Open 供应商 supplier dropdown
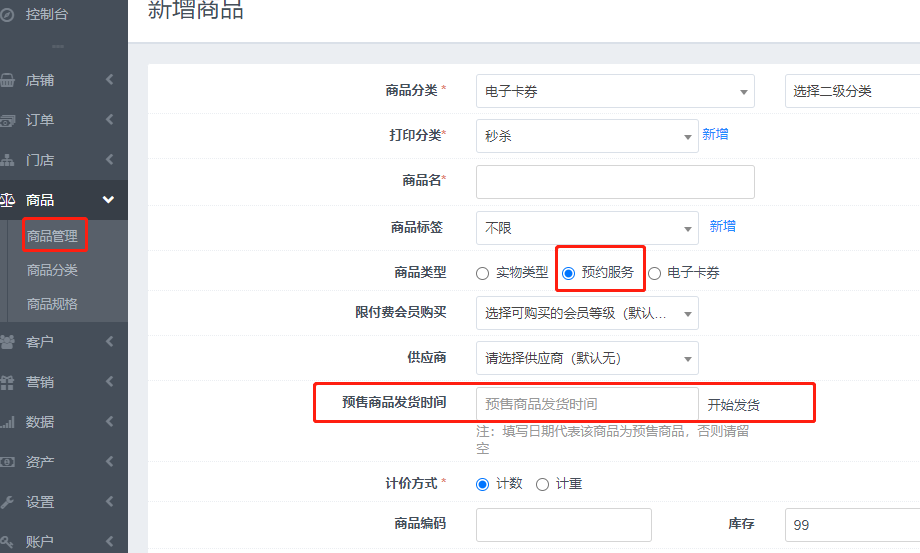The image size is (920, 553). [587, 358]
